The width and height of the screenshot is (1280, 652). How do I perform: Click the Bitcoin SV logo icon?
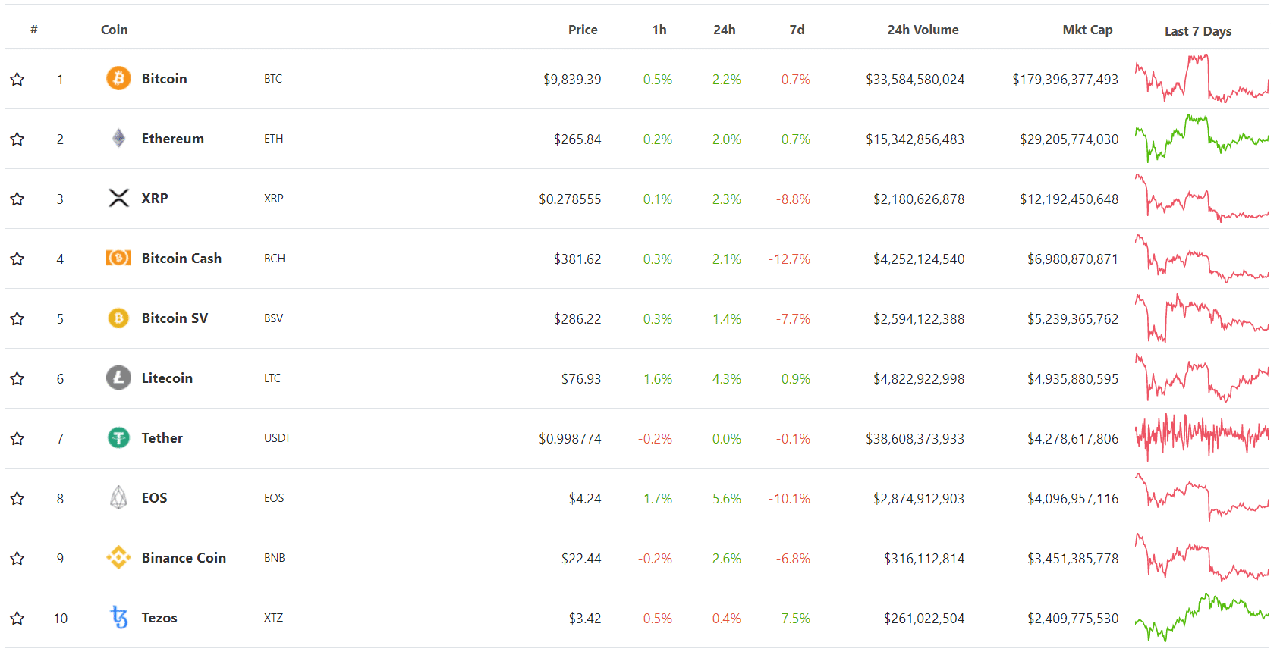(x=118, y=318)
